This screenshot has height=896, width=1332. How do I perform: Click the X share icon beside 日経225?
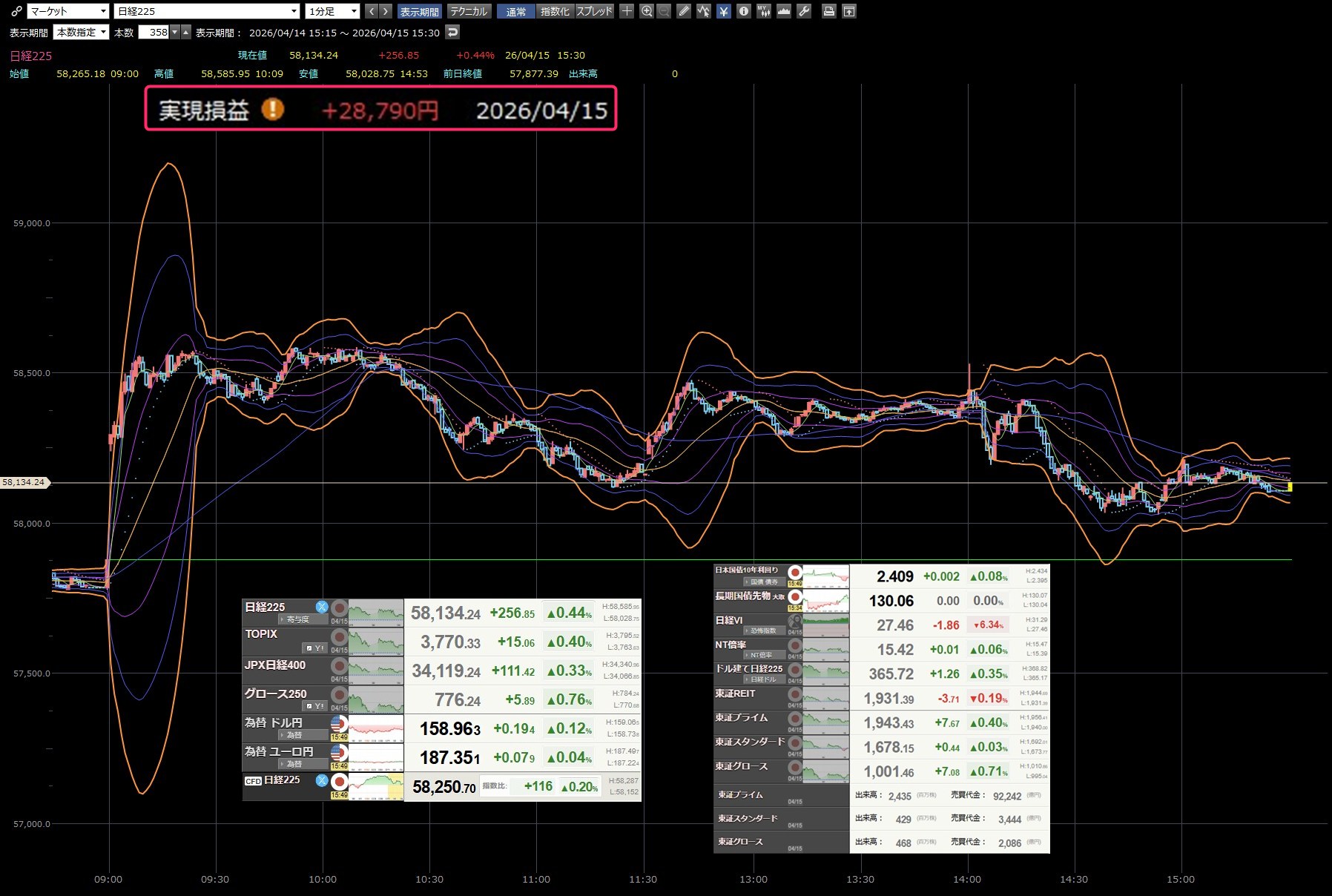pos(321,607)
